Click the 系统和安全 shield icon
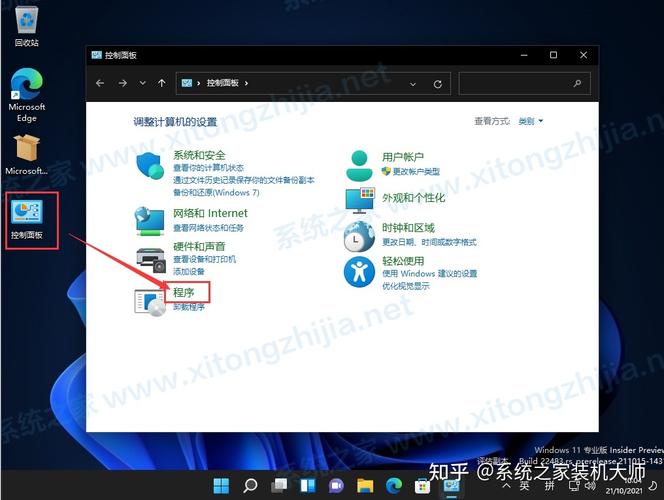 (150, 166)
